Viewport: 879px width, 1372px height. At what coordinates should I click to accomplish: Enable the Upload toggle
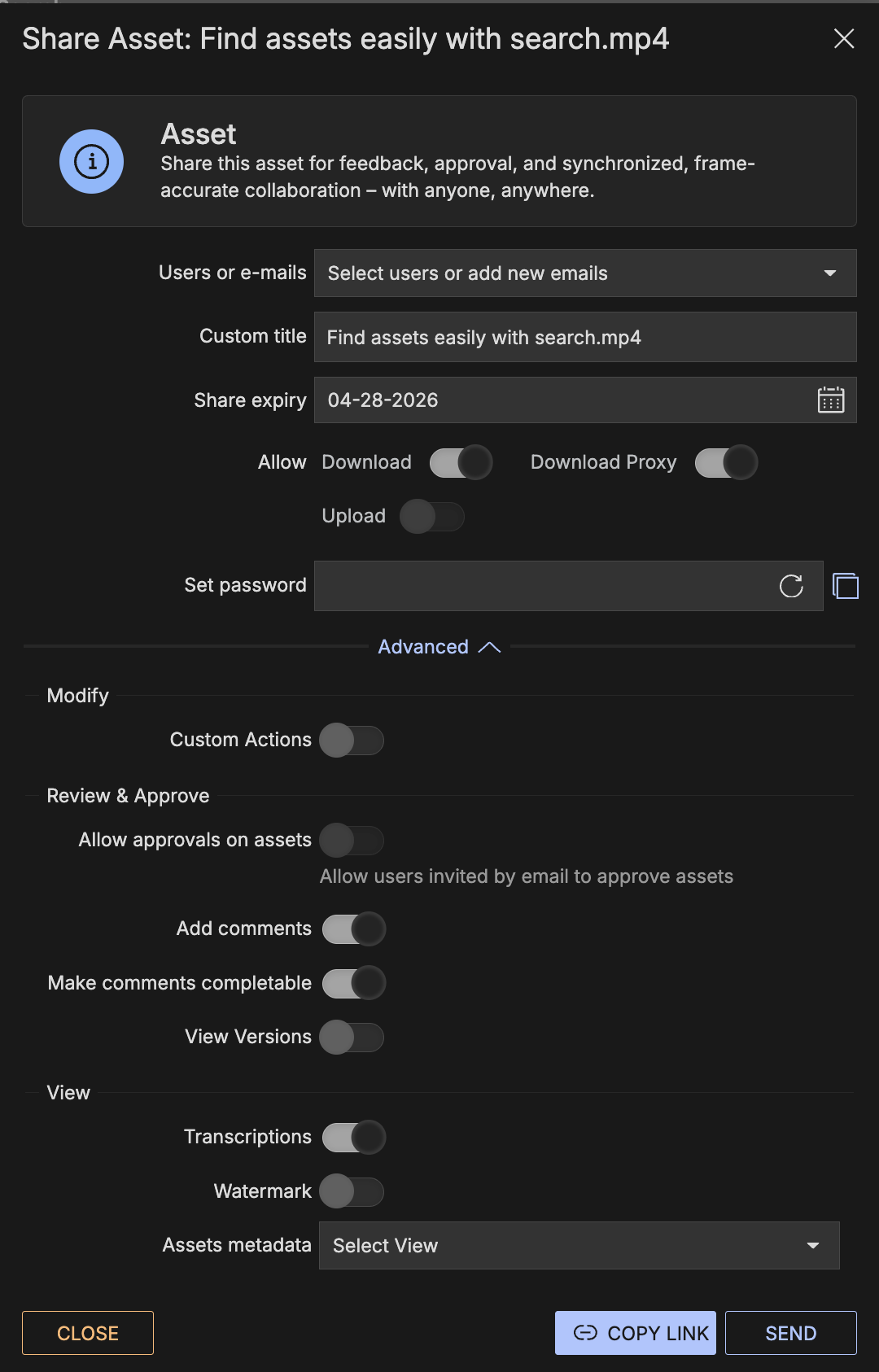tap(432, 517)
